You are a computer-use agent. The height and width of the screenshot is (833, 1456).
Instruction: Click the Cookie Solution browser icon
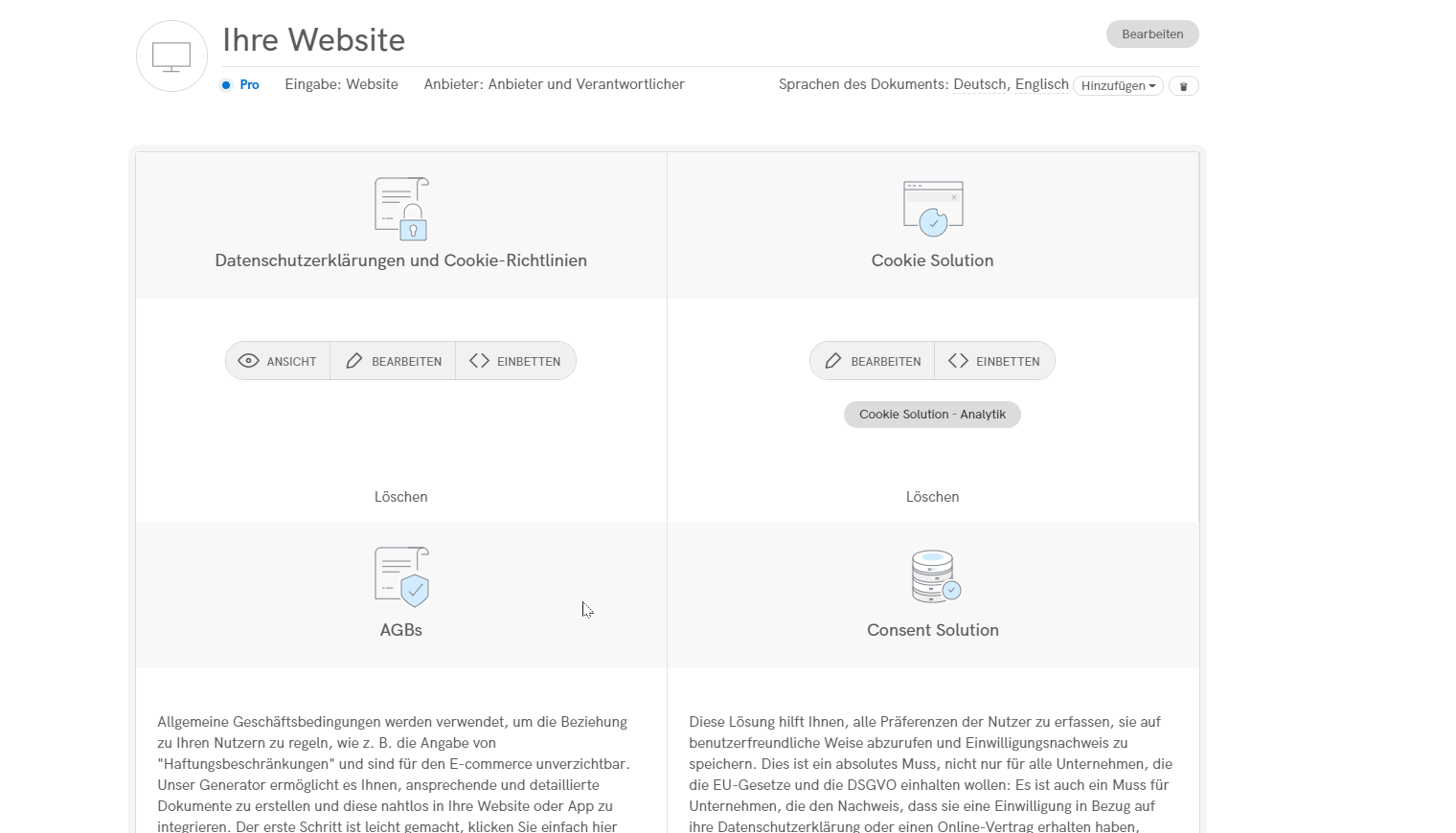coord(932,208)
